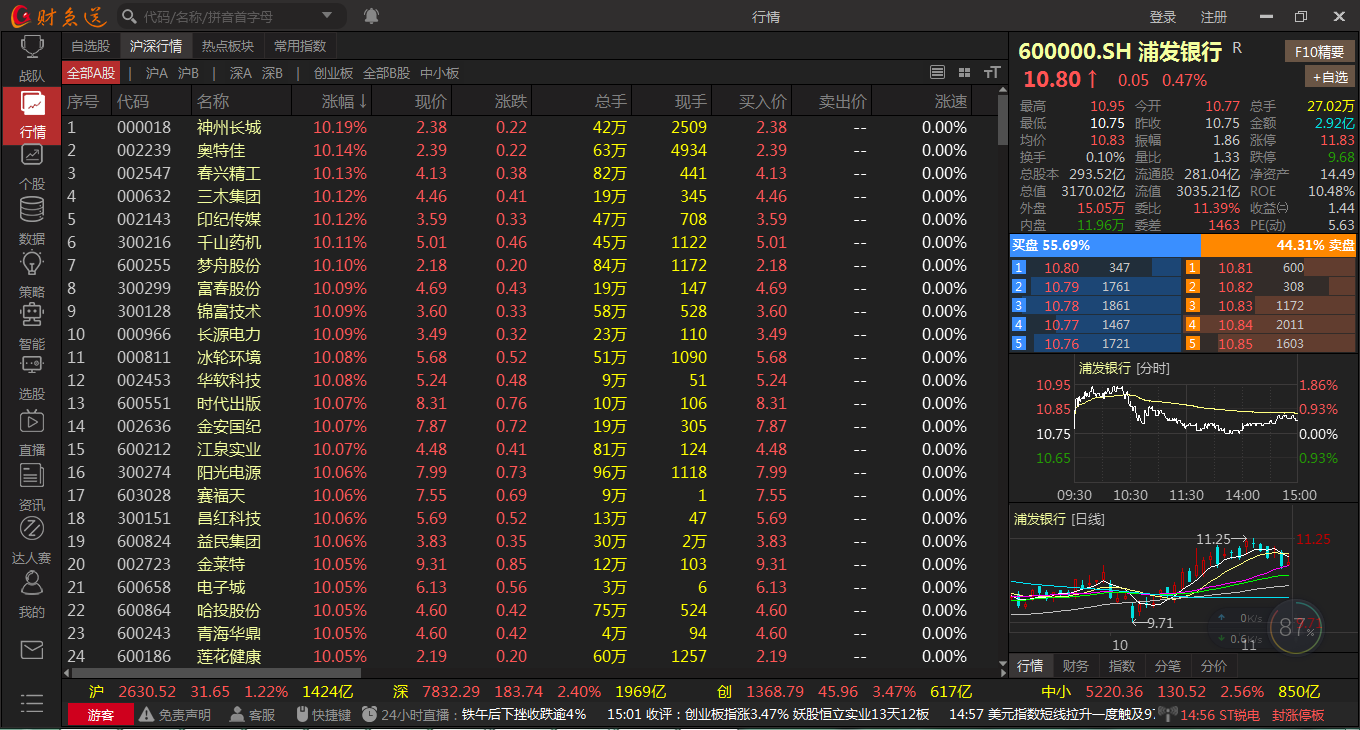Open the mail envelope icon in sidebar
The image size is (1360, 730).
click(32, 650)
